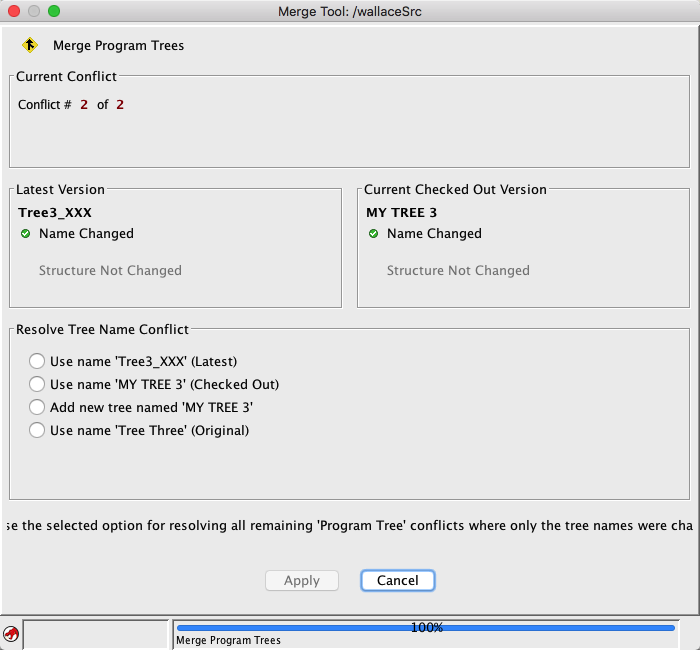
Task: Click green check icon under Tree3_XXX
Action: click(x=25, y=234)
